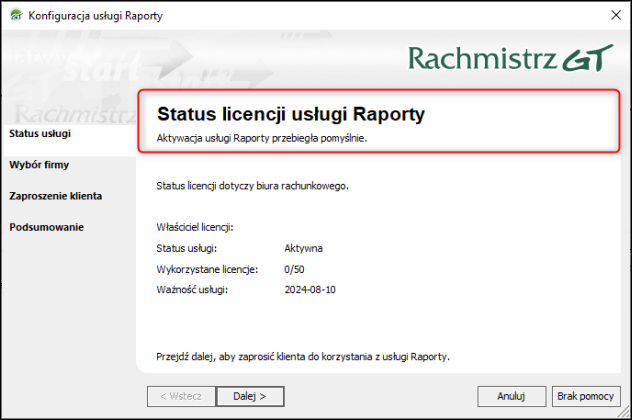Select the Status usługi step
Viewport: 632px width, 420px height.
(40, 133)
